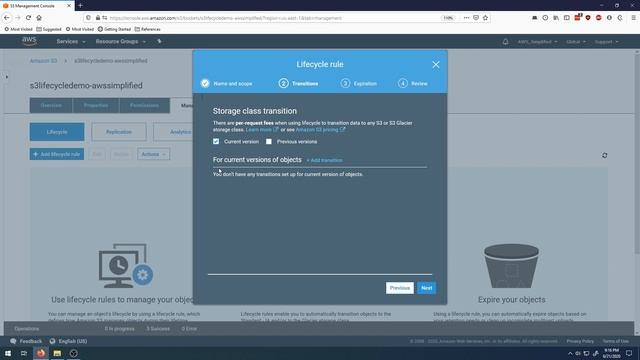Toggle the Firefox sidebar icon
This screenshot has width=640, height=360.
point(567,18)
